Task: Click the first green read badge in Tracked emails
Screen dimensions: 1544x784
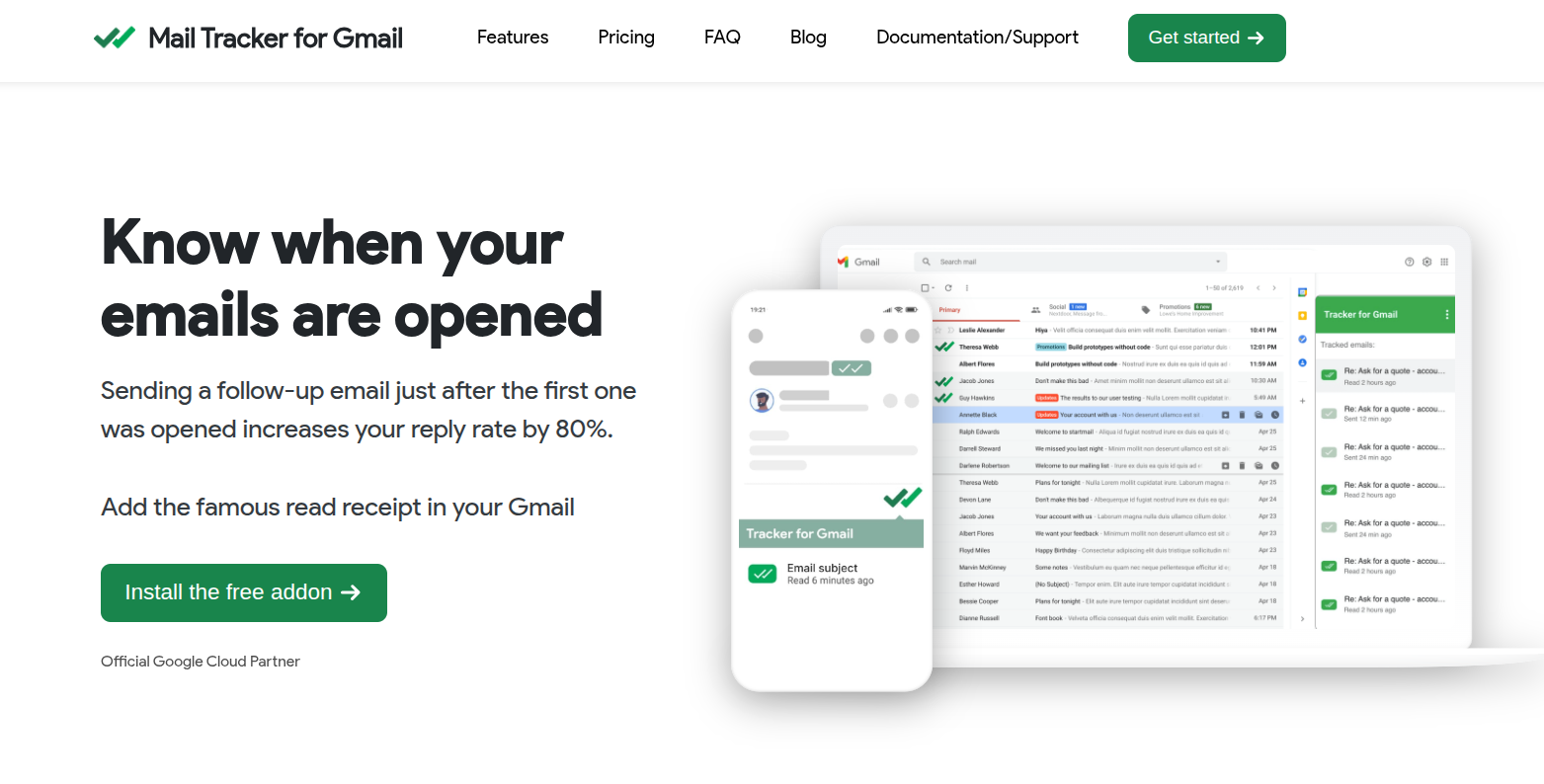Action: click(1329, 375)
